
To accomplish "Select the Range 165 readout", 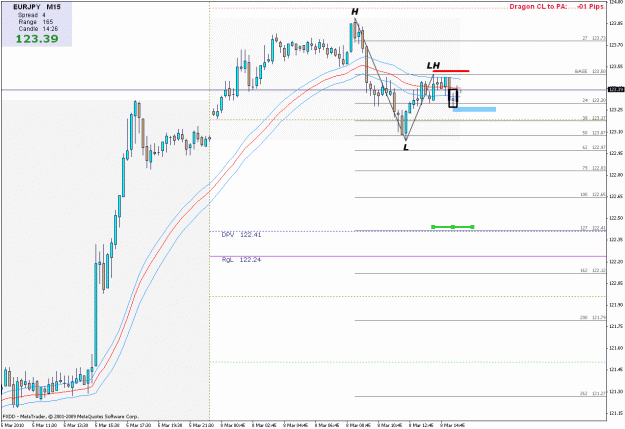I will tap(35, 22).
